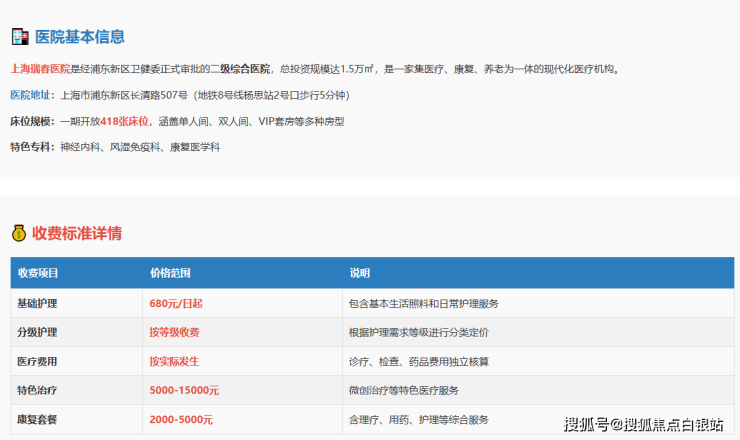This screenshot has height=440, width=740.
Task: Click the 医院基本信息 section heading
Action: point(80,37)
